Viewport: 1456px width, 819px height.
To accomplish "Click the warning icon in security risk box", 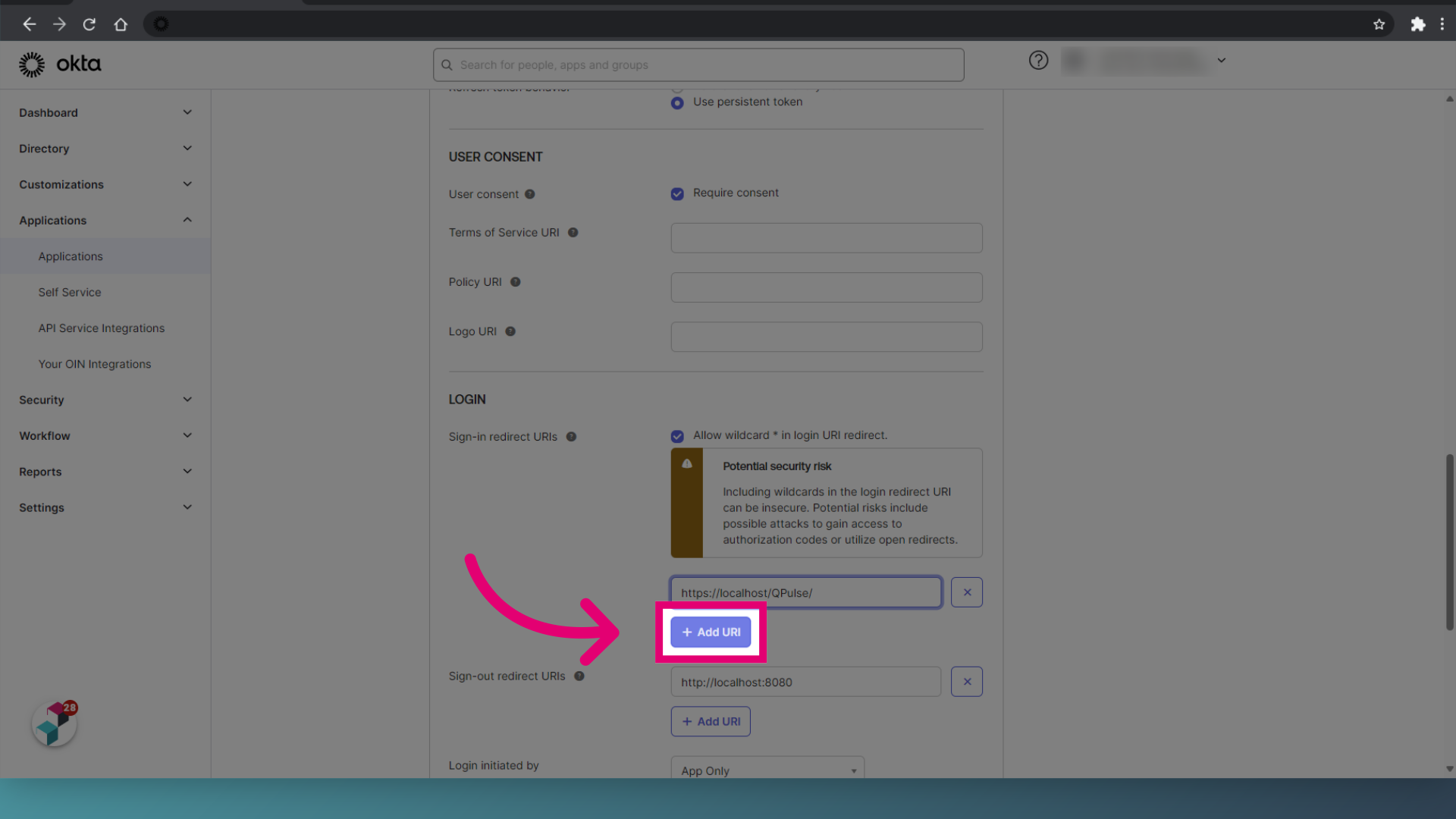I will tap(687, 464).
